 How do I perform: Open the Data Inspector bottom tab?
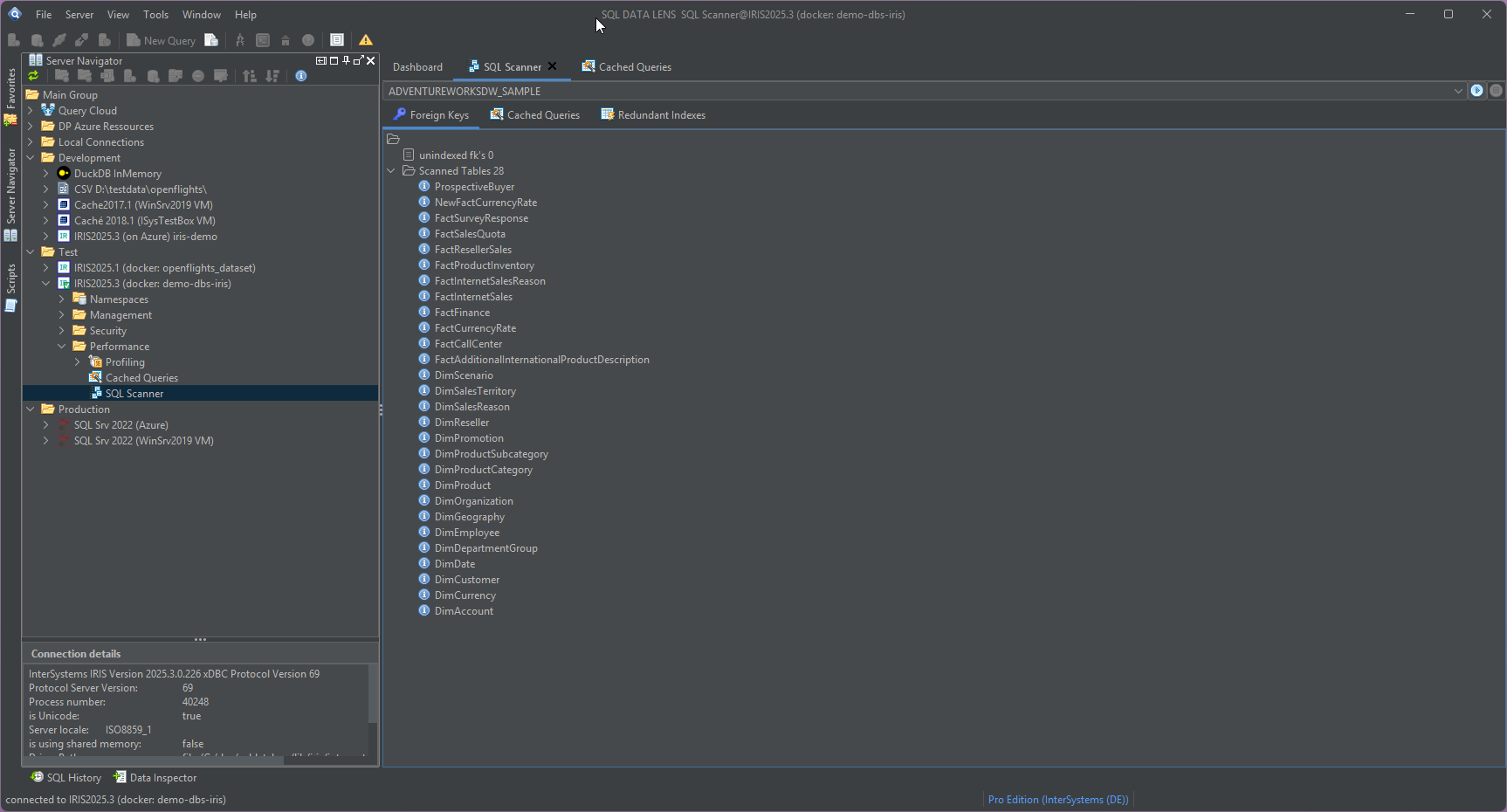click(155, 778)
